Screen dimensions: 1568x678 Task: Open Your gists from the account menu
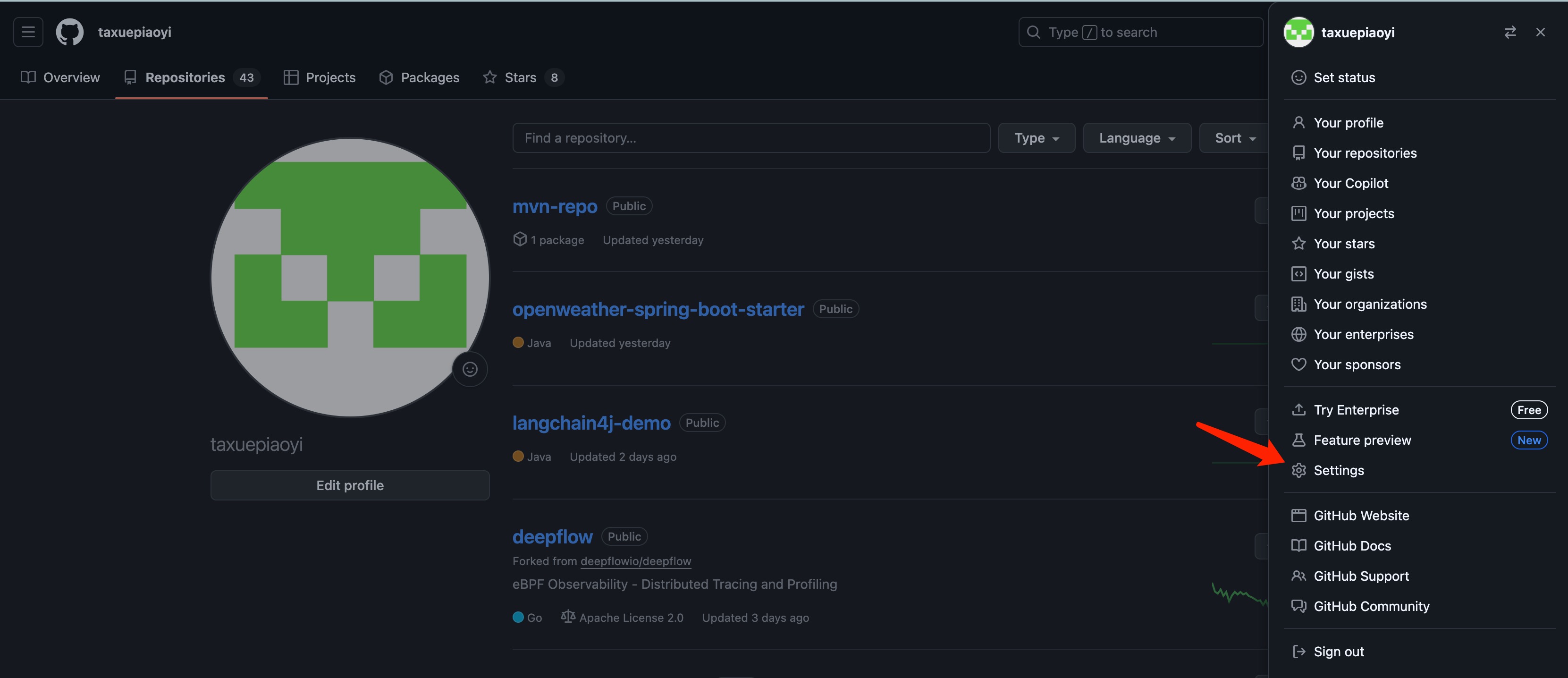pyautogui.click(x=1343, y=273)
